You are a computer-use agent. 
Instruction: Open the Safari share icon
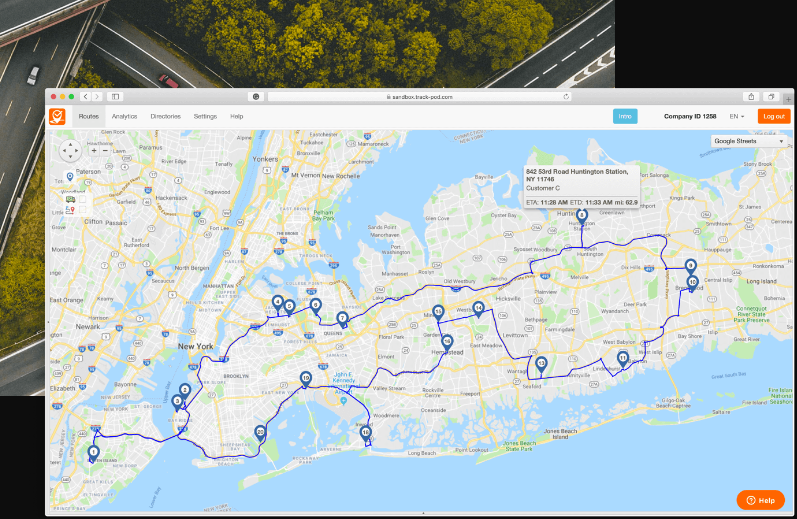click(x=751, y=97)
